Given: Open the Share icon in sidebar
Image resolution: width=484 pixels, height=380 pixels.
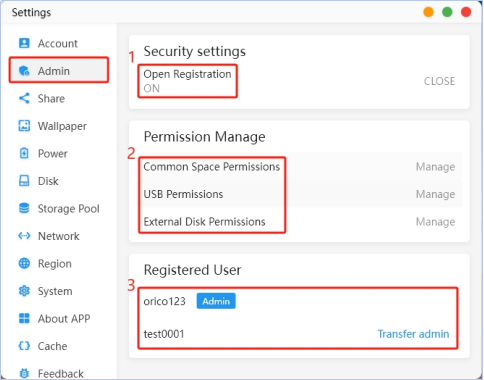Looking at the screenshot, I should (24, 98).
